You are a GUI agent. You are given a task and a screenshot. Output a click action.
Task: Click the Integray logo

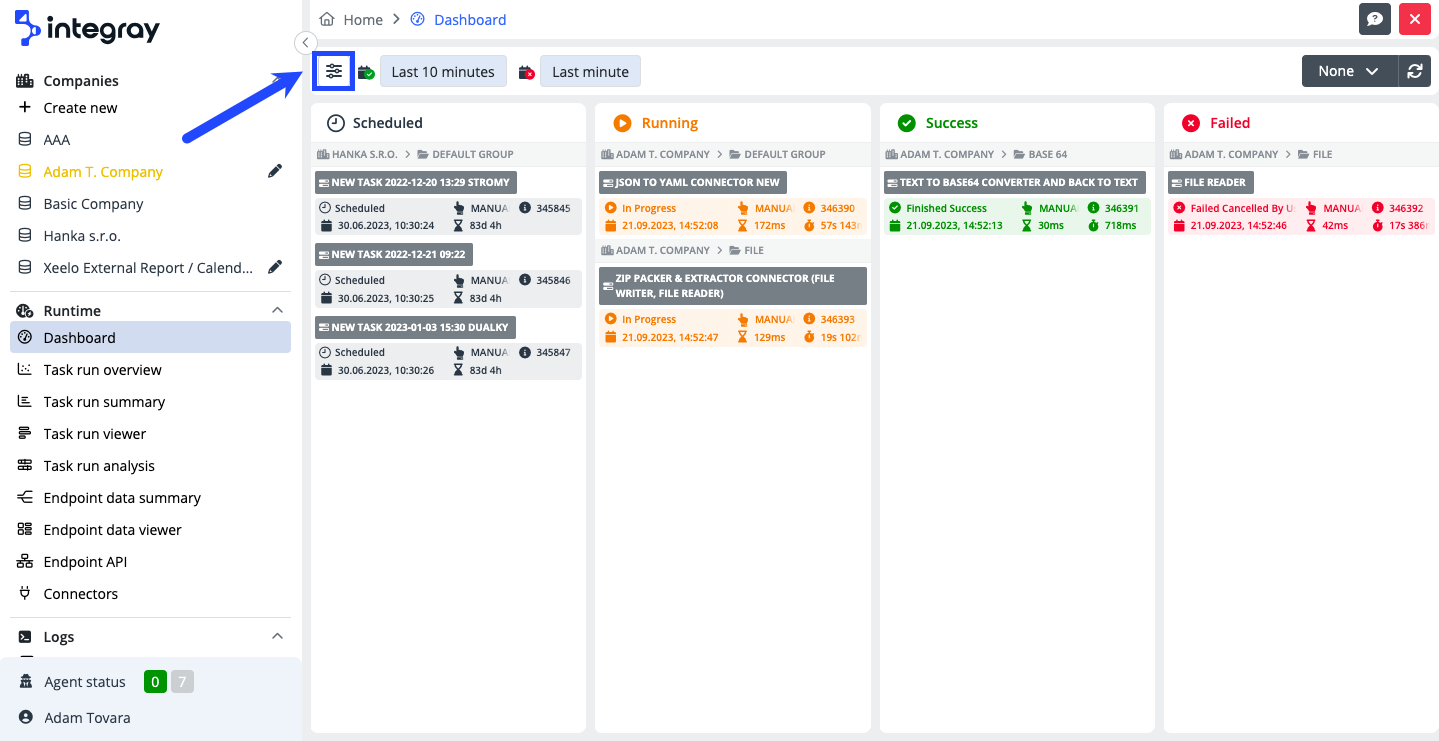(x=87, y=29)
